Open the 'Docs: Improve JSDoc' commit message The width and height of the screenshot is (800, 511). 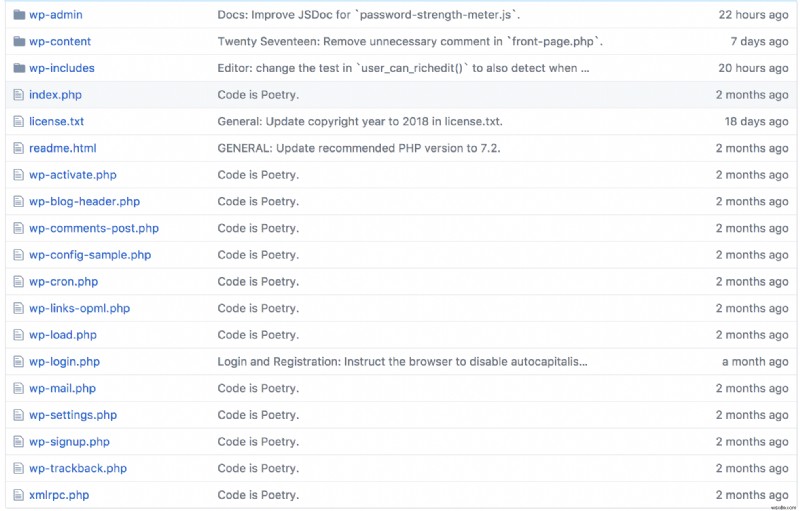point(368,15)
